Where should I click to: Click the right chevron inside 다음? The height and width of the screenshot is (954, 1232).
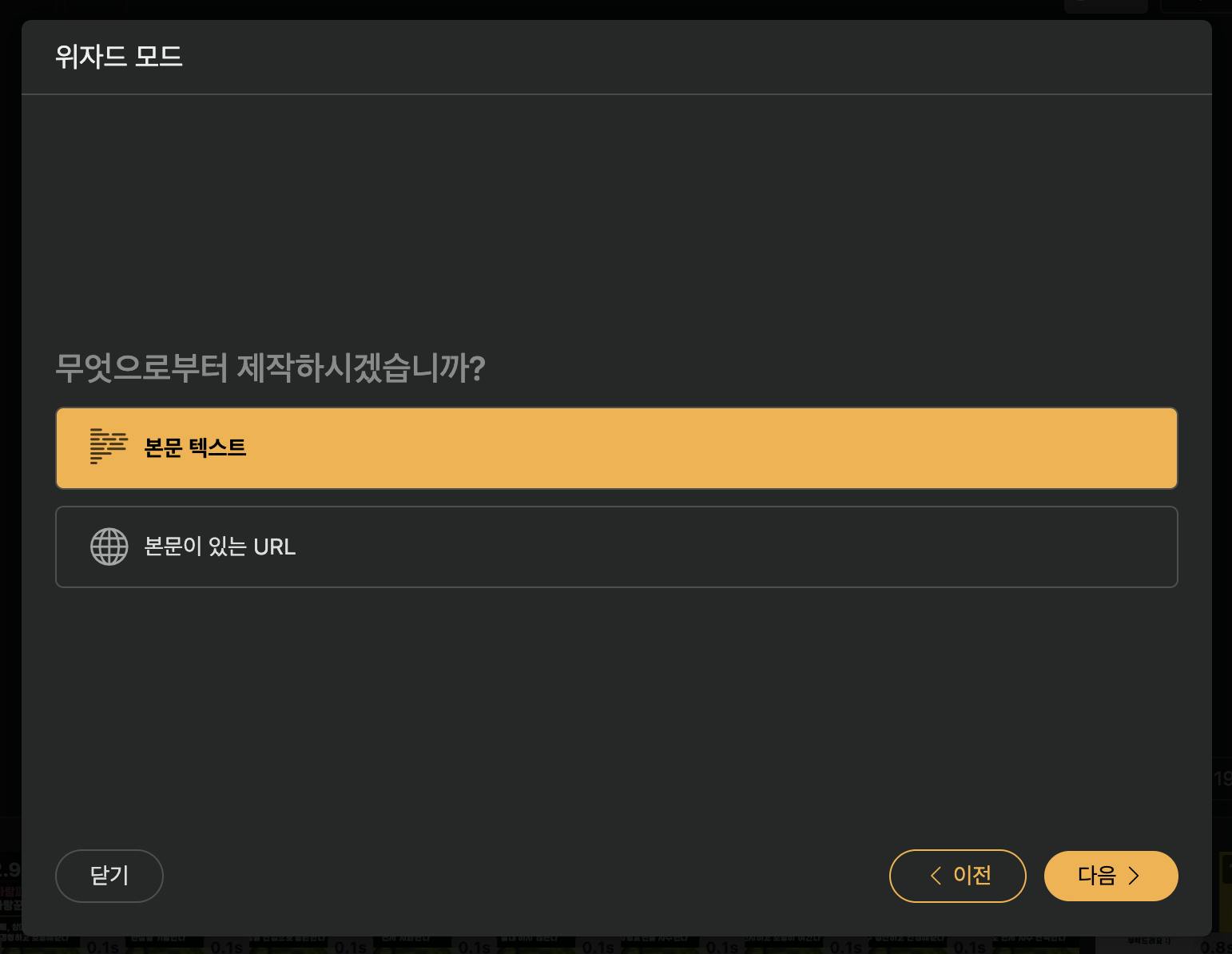coord(1133,876)
